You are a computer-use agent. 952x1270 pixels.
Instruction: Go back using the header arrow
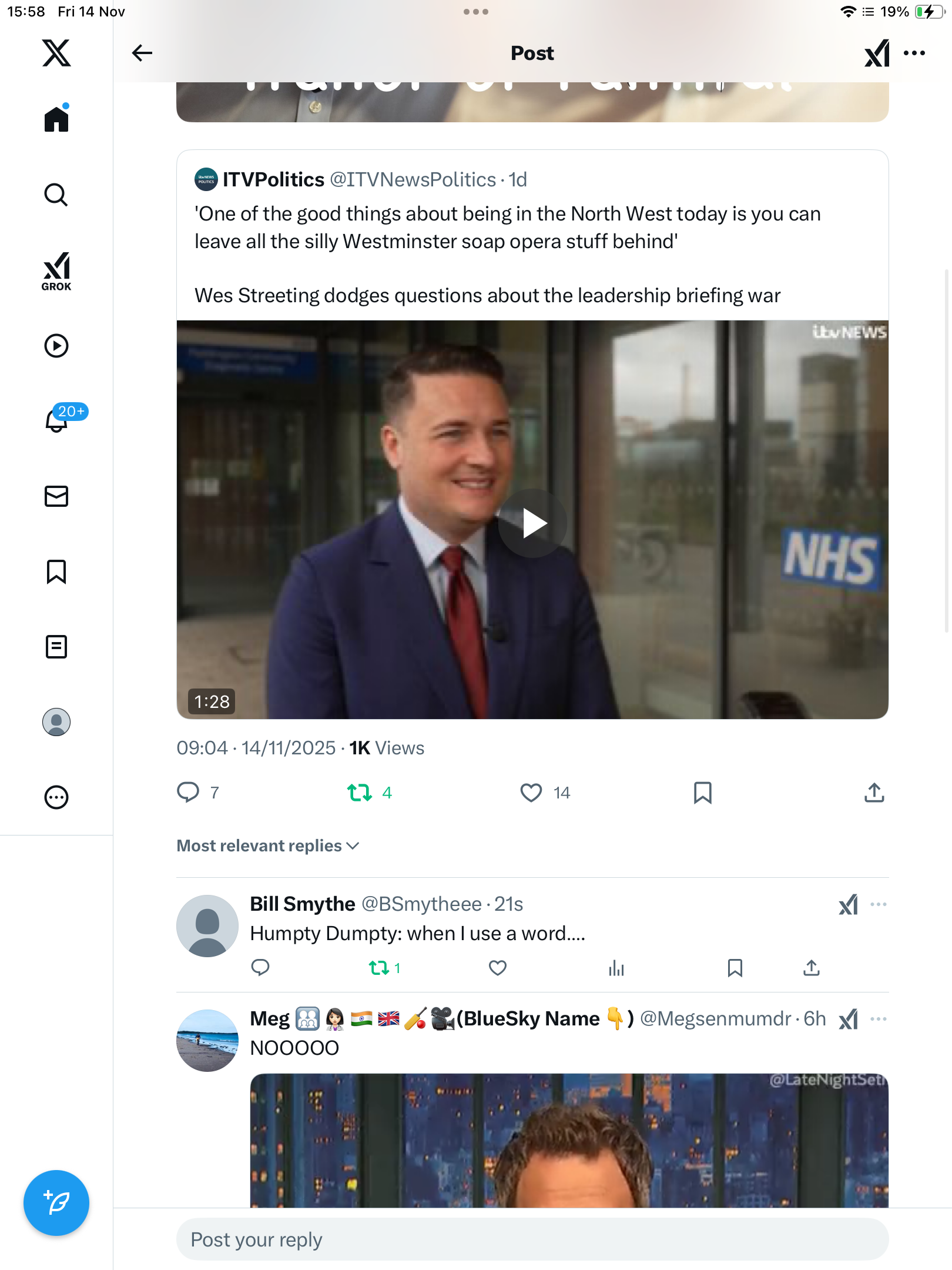(142, 53)
